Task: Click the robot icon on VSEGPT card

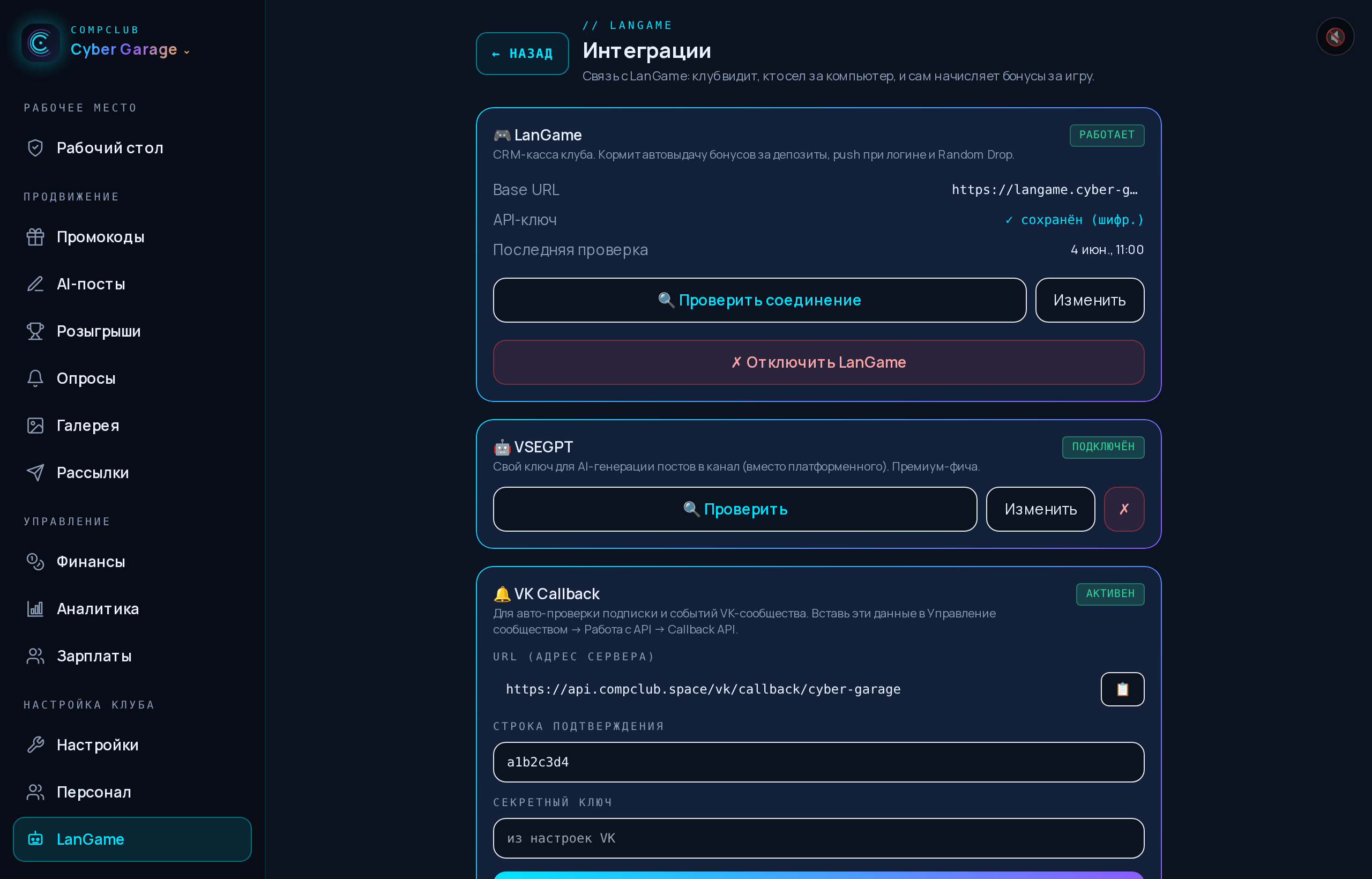Action: pyautogui.click(x=502, y=448)
